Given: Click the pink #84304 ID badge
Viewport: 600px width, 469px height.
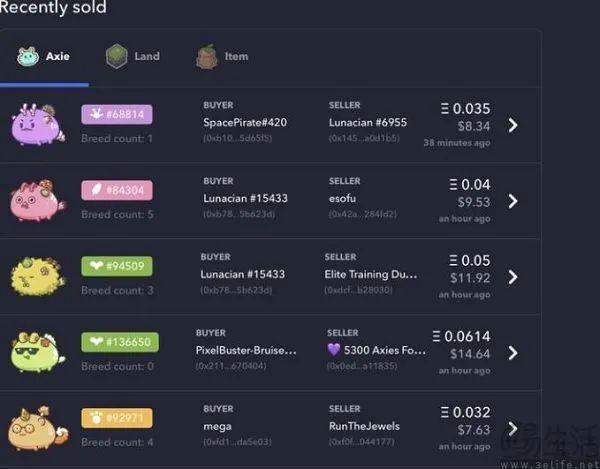Looking at the screenshot, I should tap(117, 190).
